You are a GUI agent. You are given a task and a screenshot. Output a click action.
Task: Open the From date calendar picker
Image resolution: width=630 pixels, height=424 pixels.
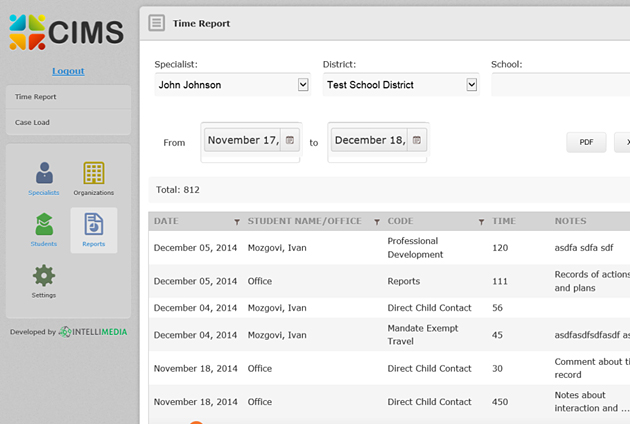pyautogui.click(x=290, y=141)
